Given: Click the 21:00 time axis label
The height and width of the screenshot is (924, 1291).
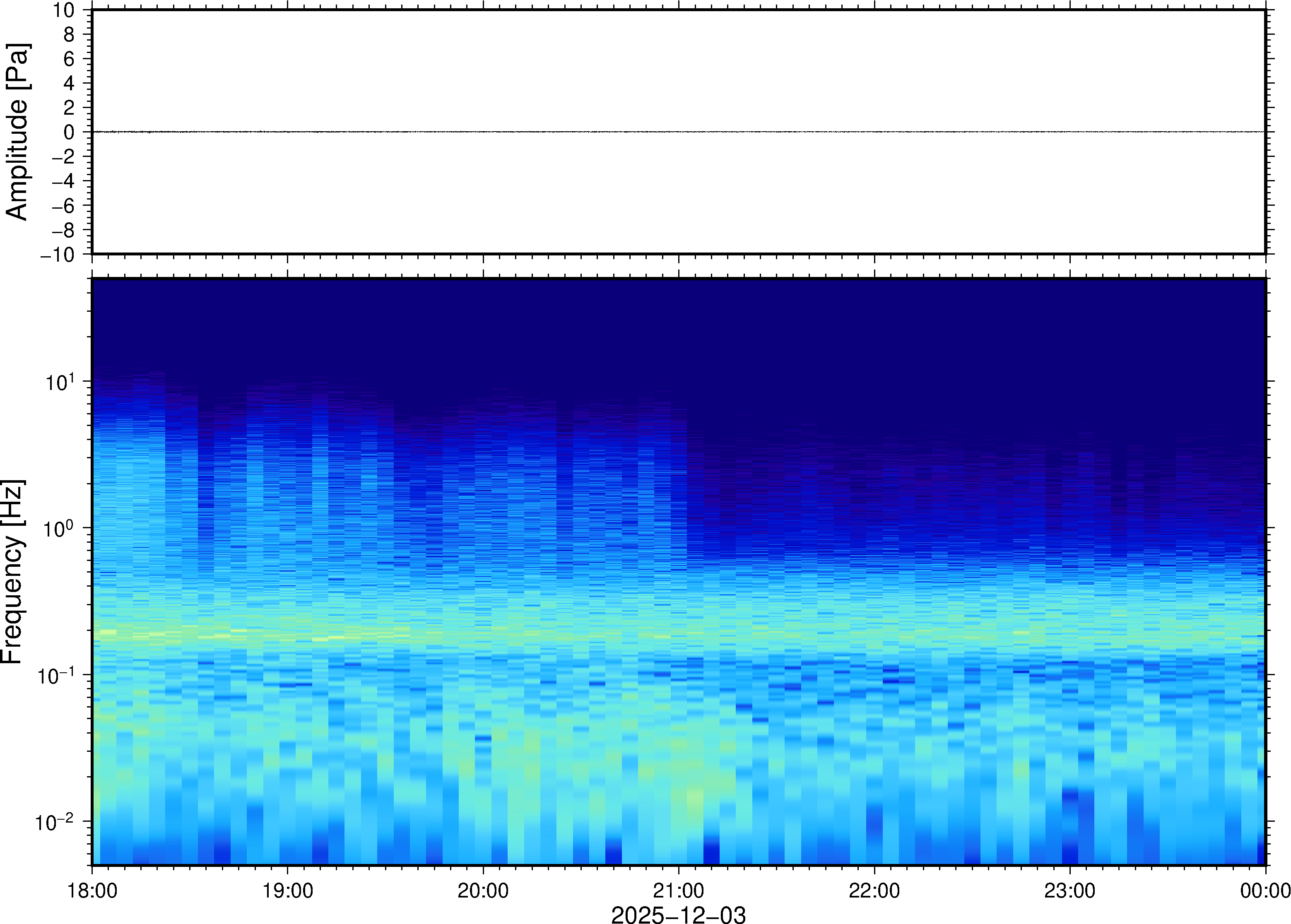Looking at the screenshot, I should [678, 890].
